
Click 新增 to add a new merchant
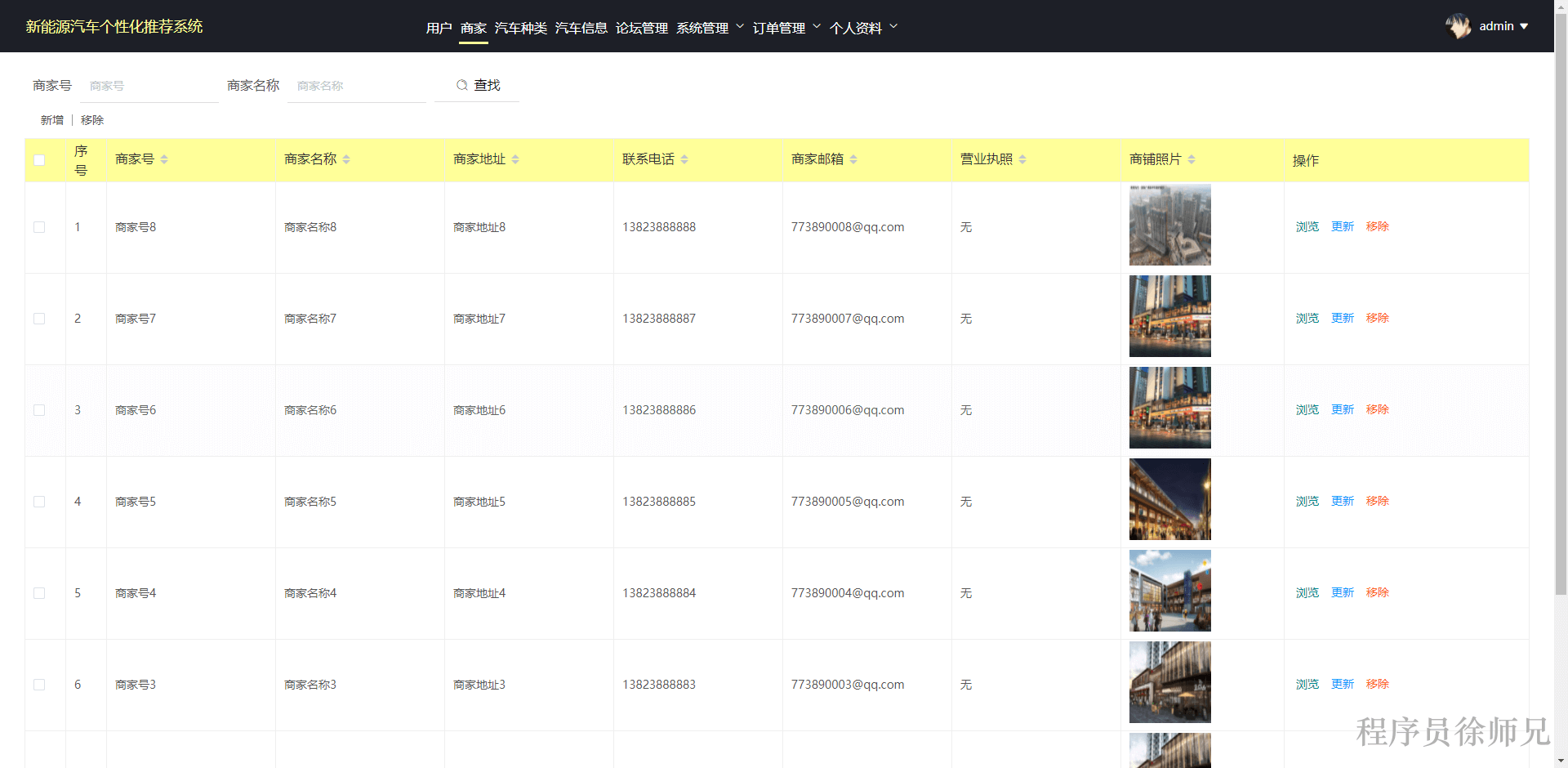[x=51, y=119]
